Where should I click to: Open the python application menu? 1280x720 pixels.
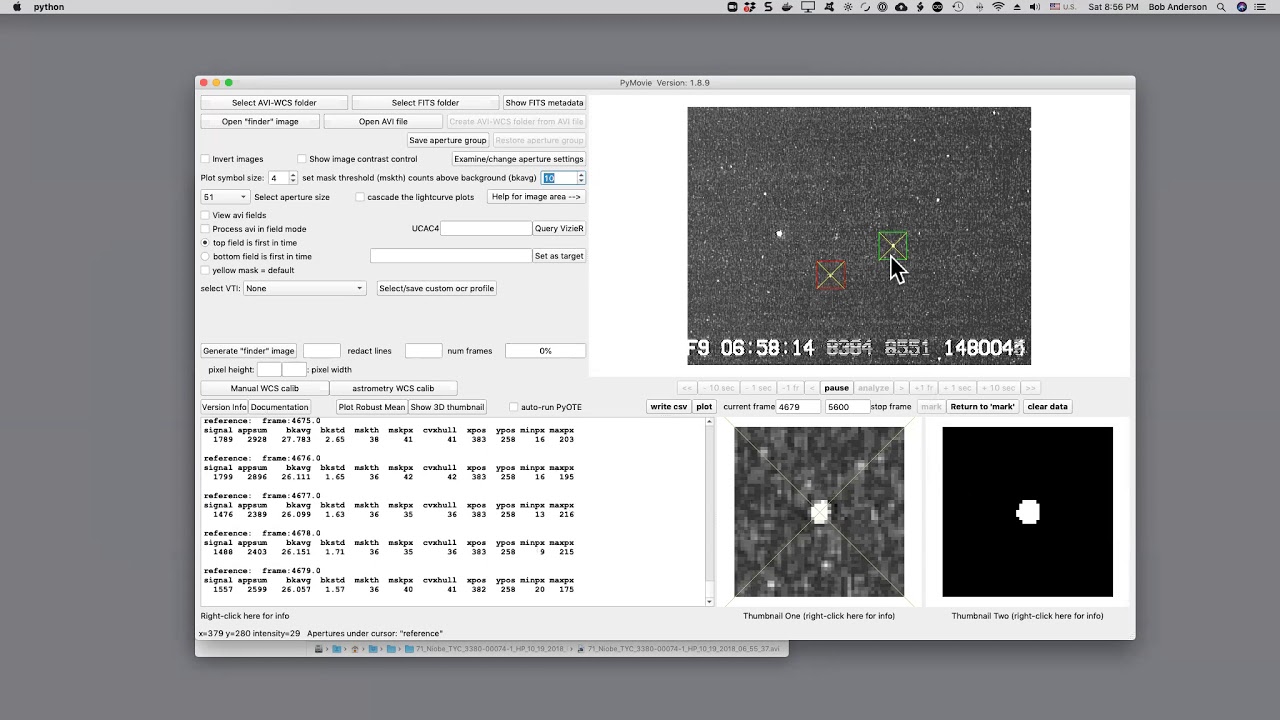point(48,7)
